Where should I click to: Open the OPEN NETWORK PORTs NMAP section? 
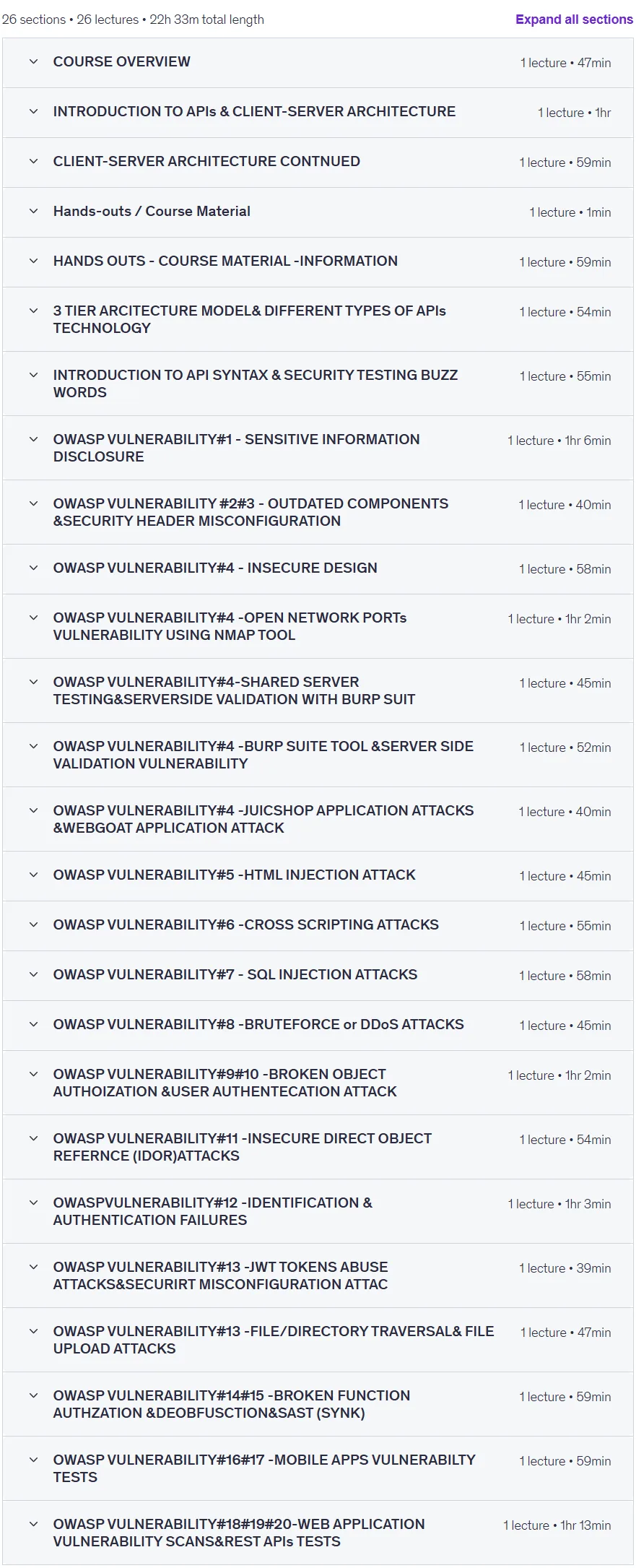[318, 626]
